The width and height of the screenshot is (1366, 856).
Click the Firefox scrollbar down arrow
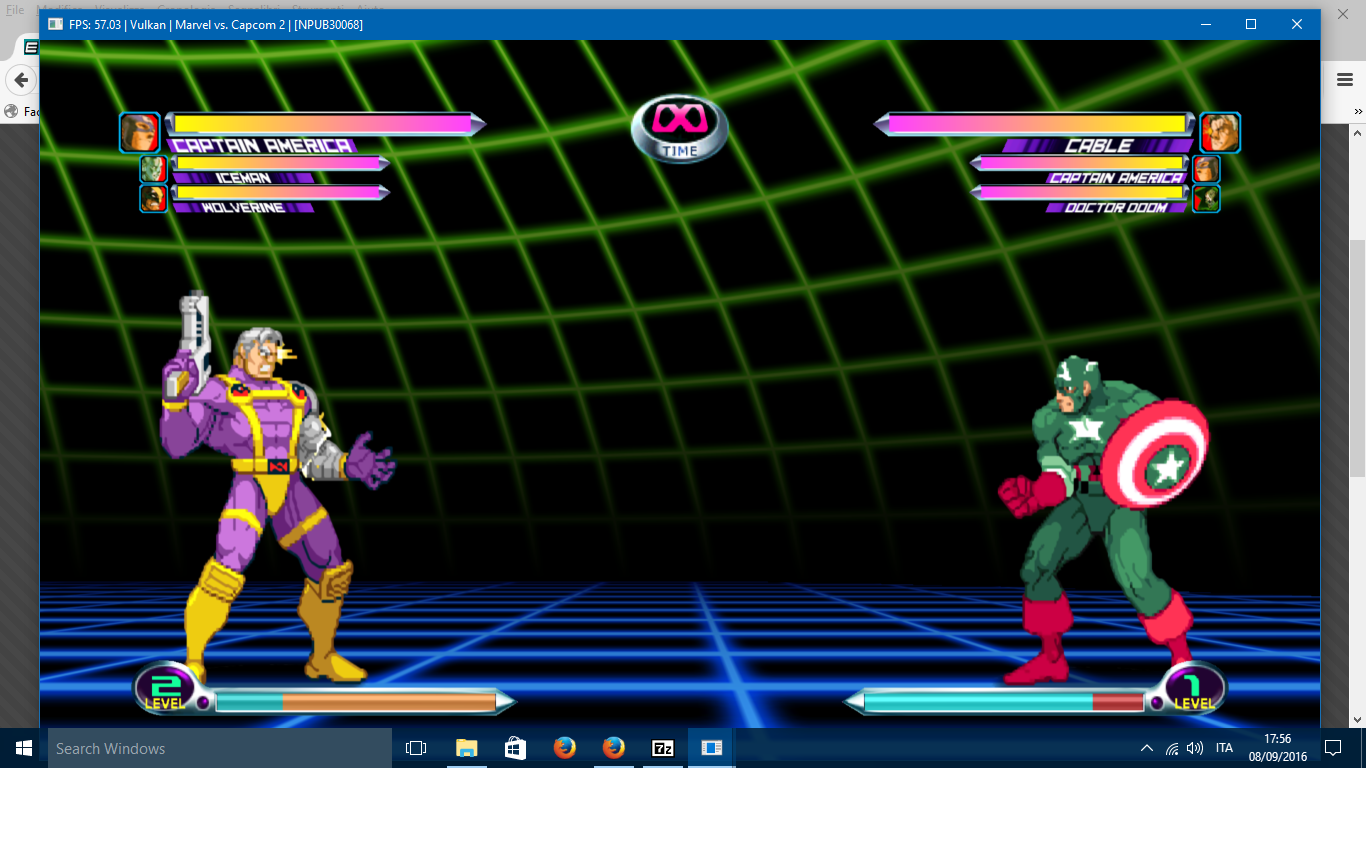[1357, 719]
